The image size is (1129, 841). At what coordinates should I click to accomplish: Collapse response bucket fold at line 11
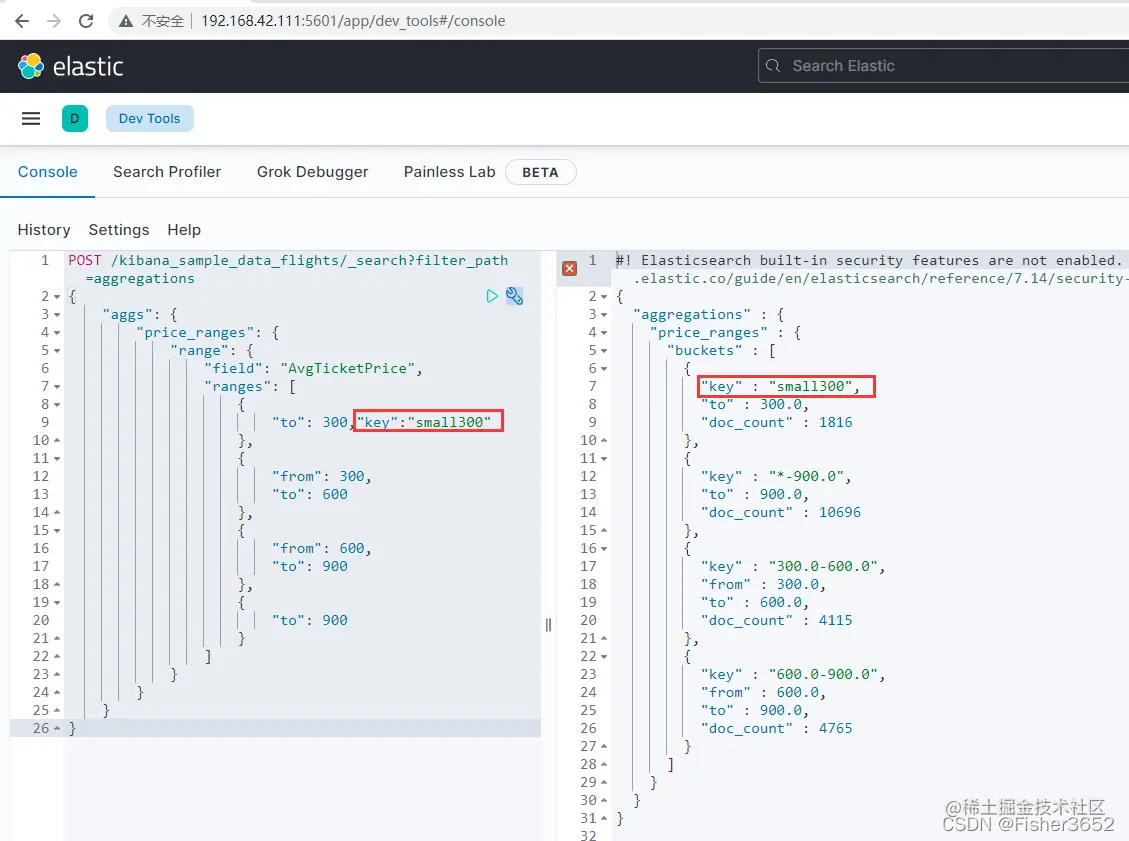pyautogui.click(x=604, y=459)
